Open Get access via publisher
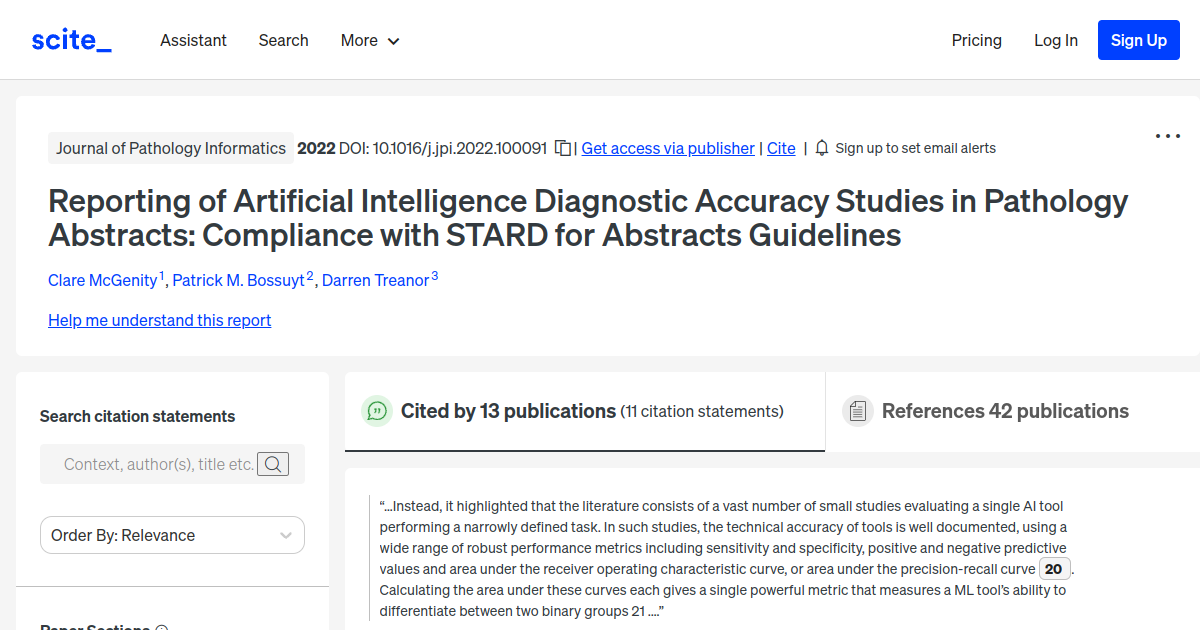This screenshot has height=630, width=1200. [x=667, y=147]
